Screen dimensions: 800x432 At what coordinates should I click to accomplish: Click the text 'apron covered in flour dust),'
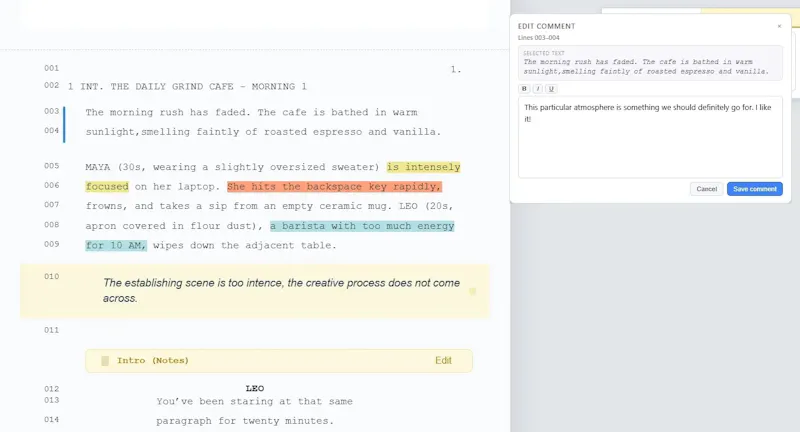tap(174, 225)
